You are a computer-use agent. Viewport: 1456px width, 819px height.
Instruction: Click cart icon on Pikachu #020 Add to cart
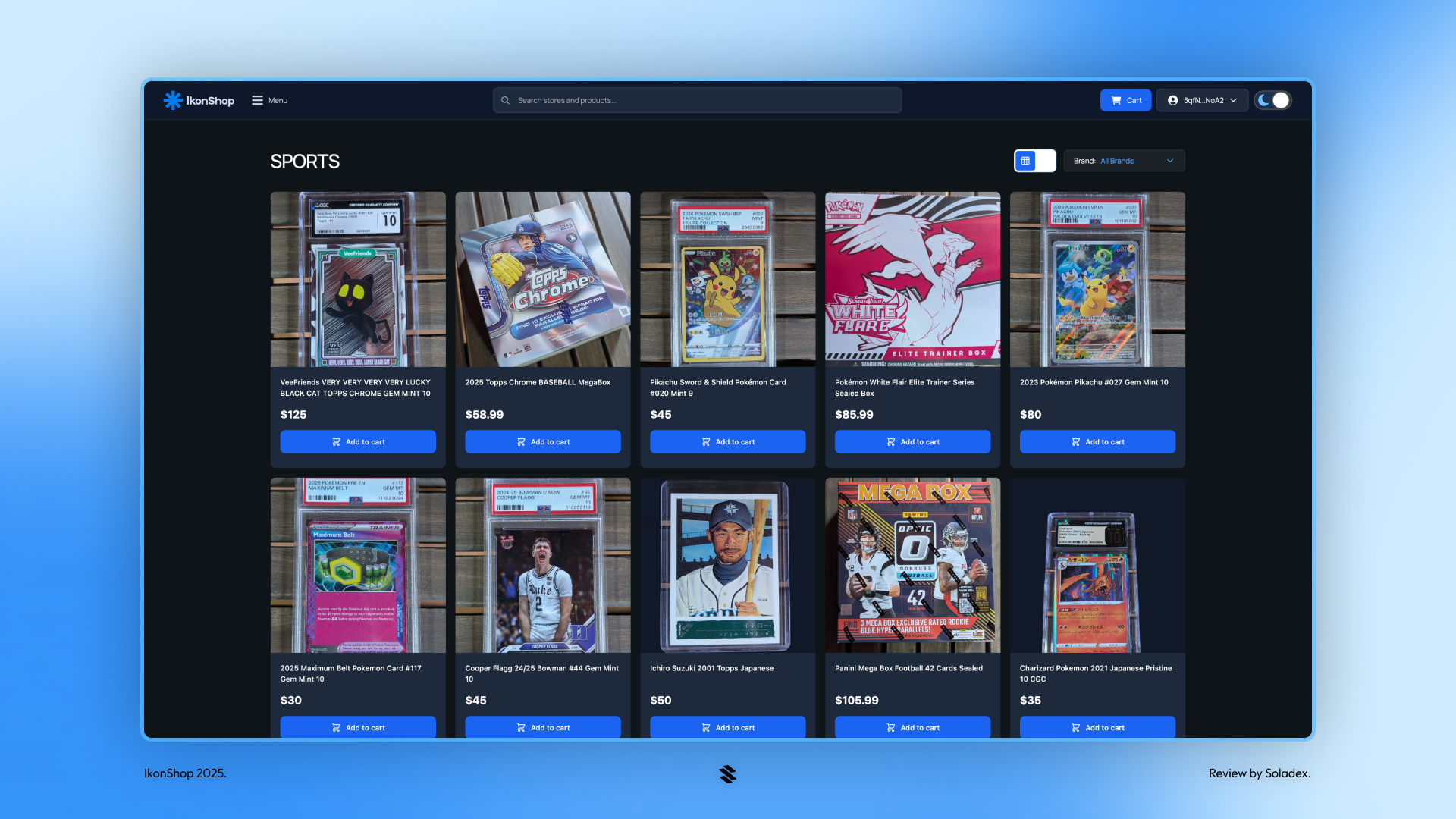pyautogui.click(x=706, y=442)
